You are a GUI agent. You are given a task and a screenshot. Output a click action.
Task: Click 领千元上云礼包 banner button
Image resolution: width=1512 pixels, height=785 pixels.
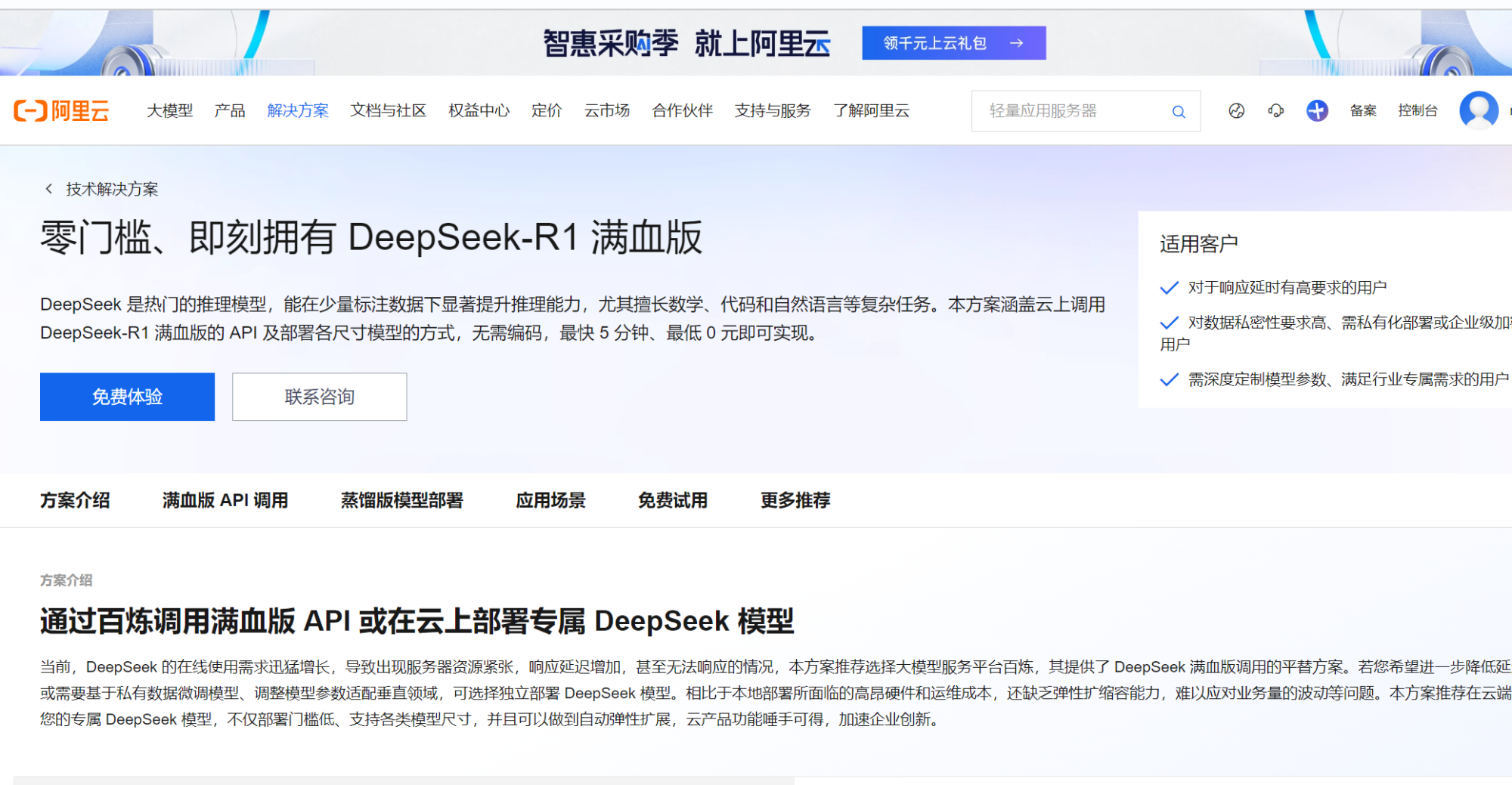[954, 43]
